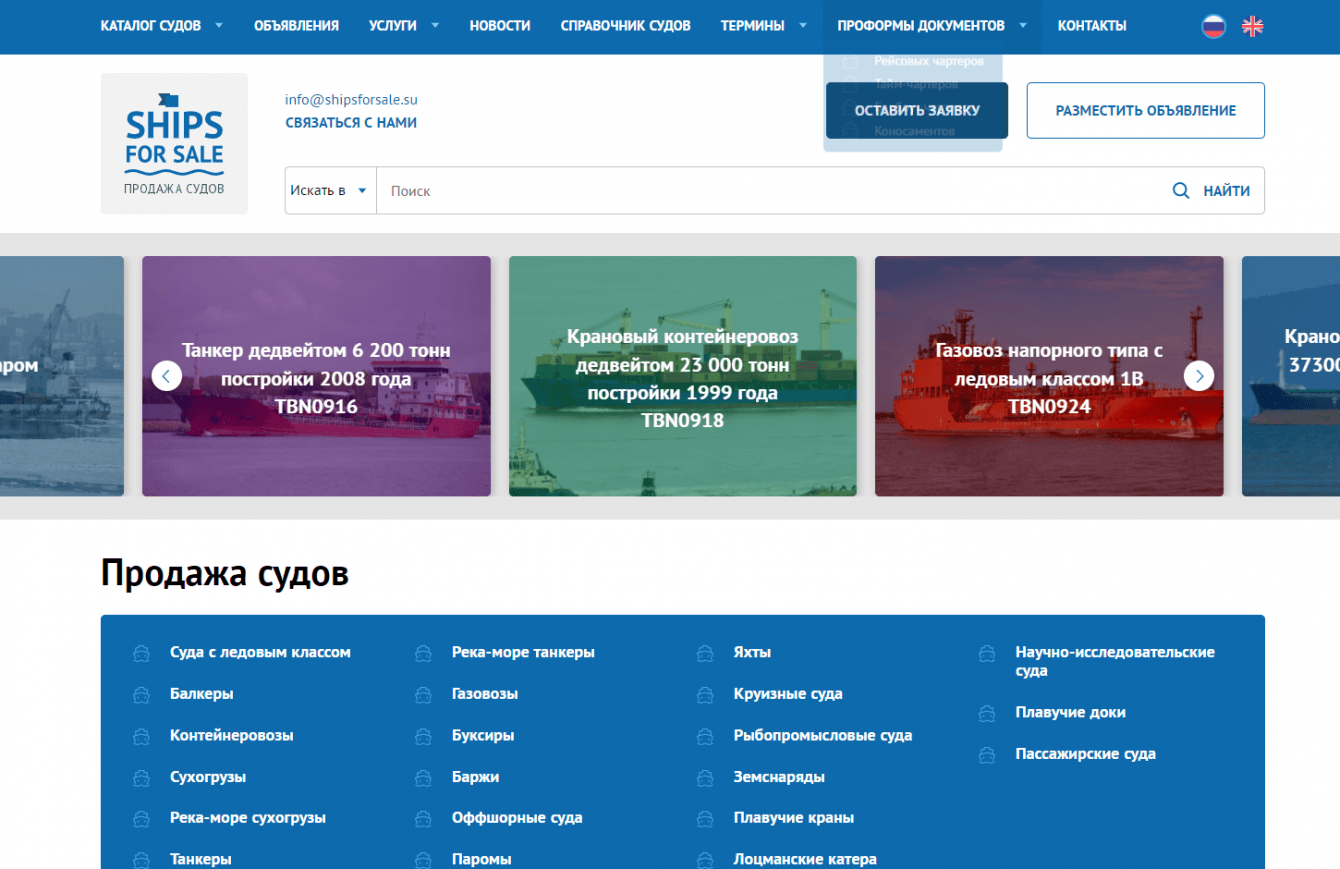Viewport: 1340px width, 869px height.
Task: Open the Искать в search scope dropdown
Action: pos(330,191)
